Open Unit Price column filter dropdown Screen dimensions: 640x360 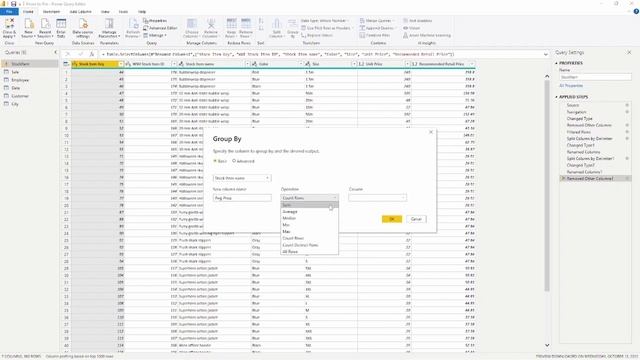click(407, 64)
